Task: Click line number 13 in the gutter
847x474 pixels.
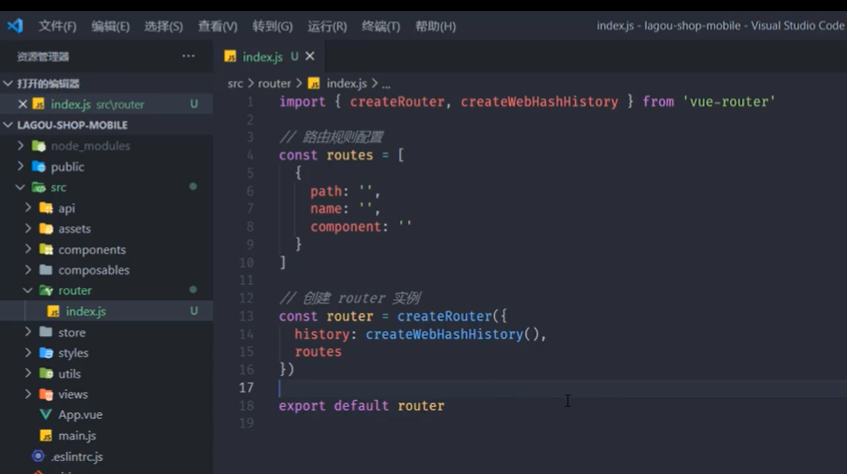Action: click(x=246, y=316)
